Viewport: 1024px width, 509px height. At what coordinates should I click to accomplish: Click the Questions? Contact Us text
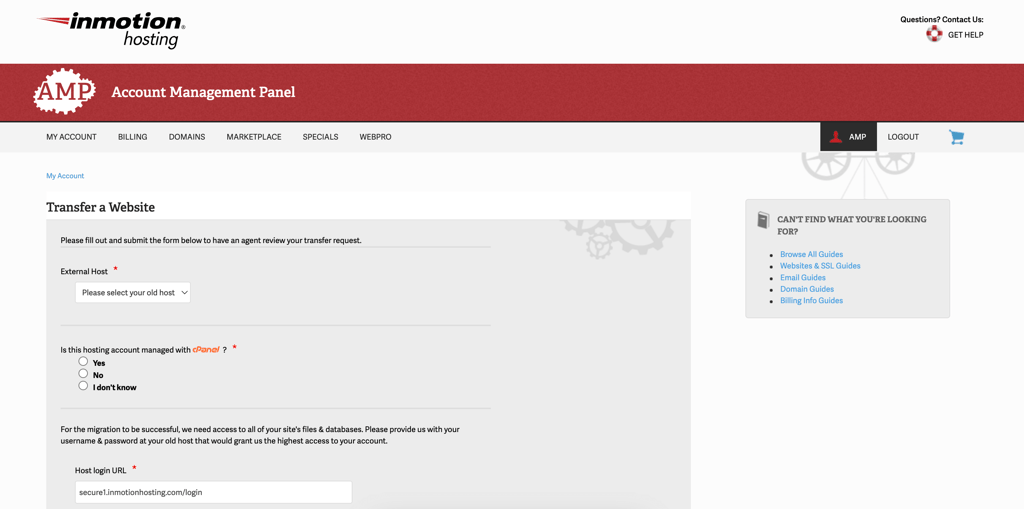click(942, 20)
